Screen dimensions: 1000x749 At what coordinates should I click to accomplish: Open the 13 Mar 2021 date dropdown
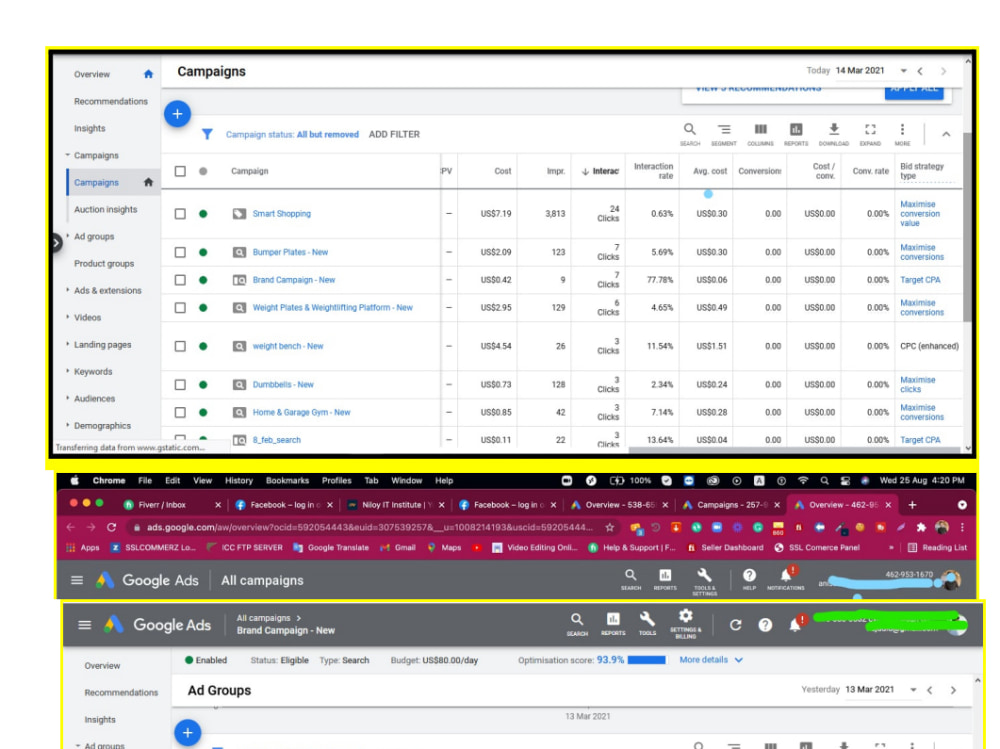point(913,690)
